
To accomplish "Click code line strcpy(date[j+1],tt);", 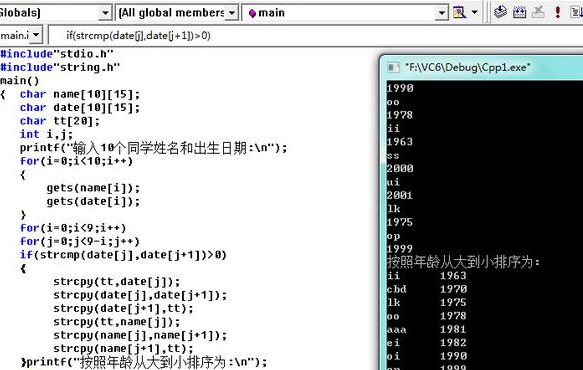I will (123, 308).
